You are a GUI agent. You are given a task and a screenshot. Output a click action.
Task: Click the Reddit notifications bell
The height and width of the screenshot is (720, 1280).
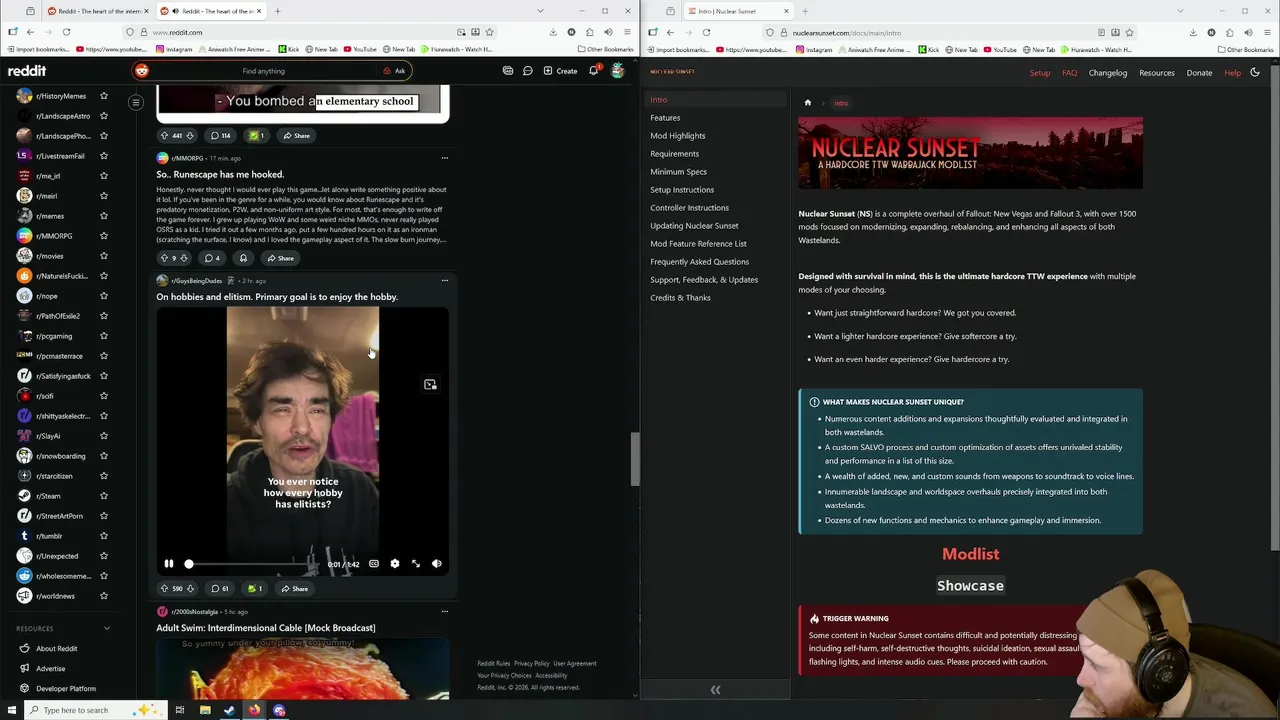click(594, 71)
